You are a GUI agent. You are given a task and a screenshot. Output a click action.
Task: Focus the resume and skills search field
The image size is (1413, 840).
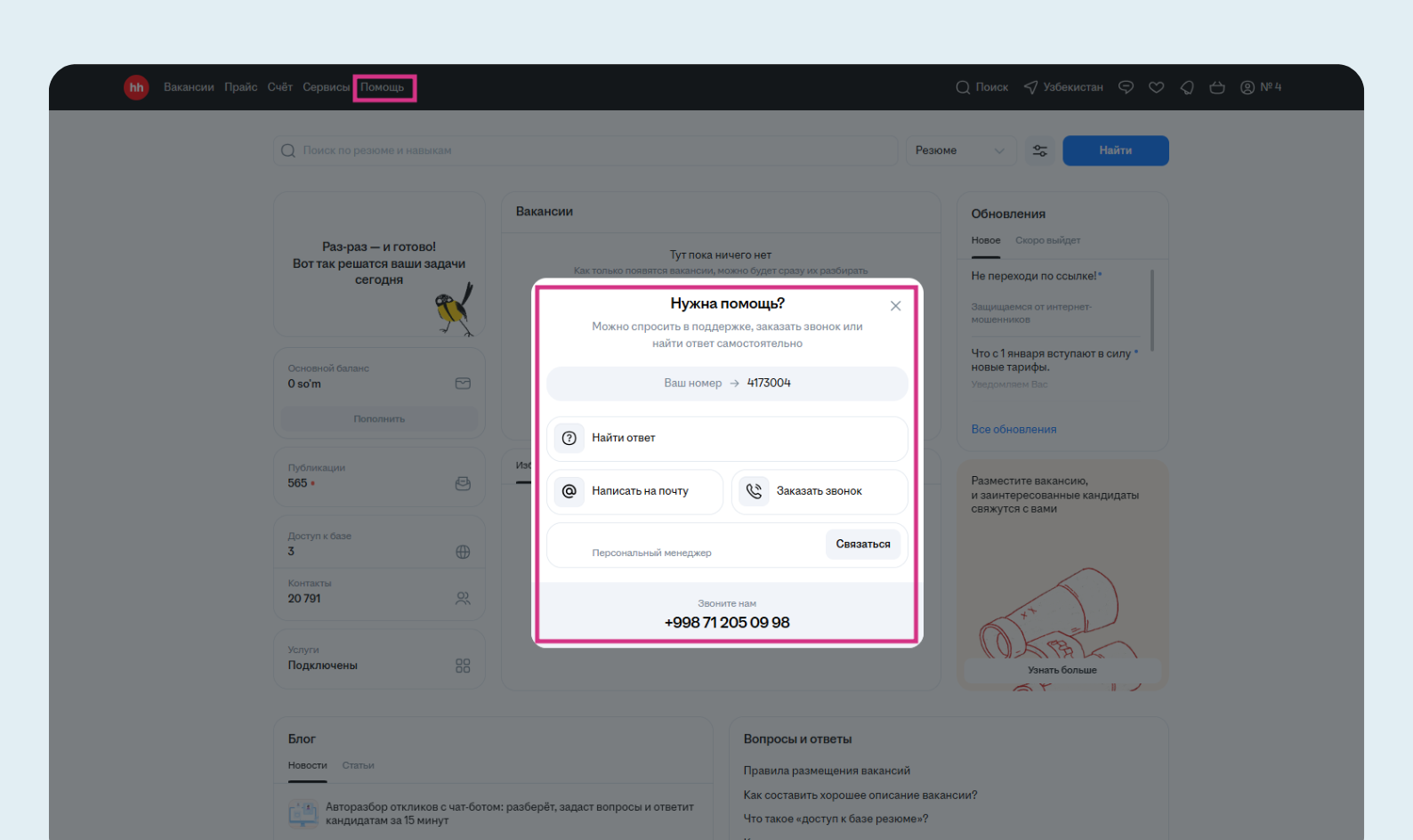[586, 150]
